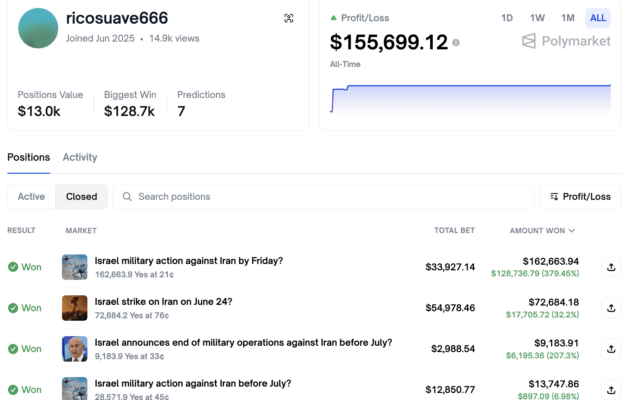Click the scan icon next to the username

click(x=289, y=18)
